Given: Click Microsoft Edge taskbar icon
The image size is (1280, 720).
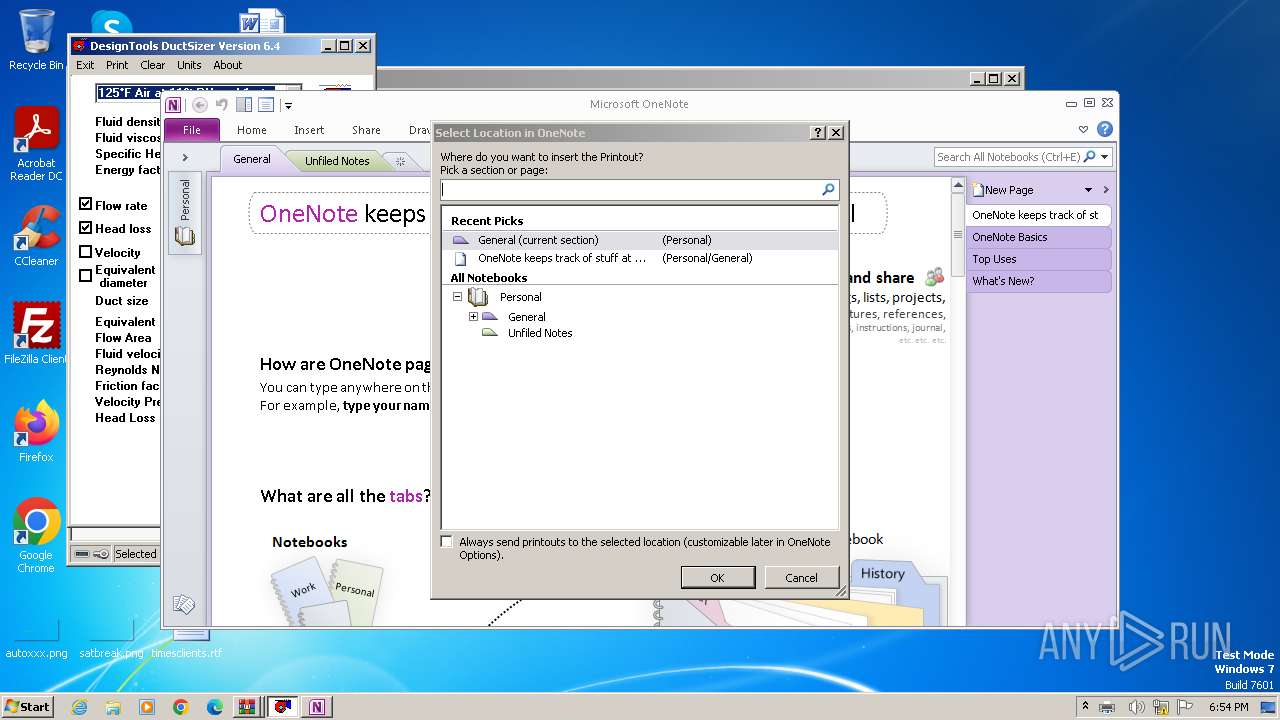Looking at the screenshot, I should (x=214, y=707).
